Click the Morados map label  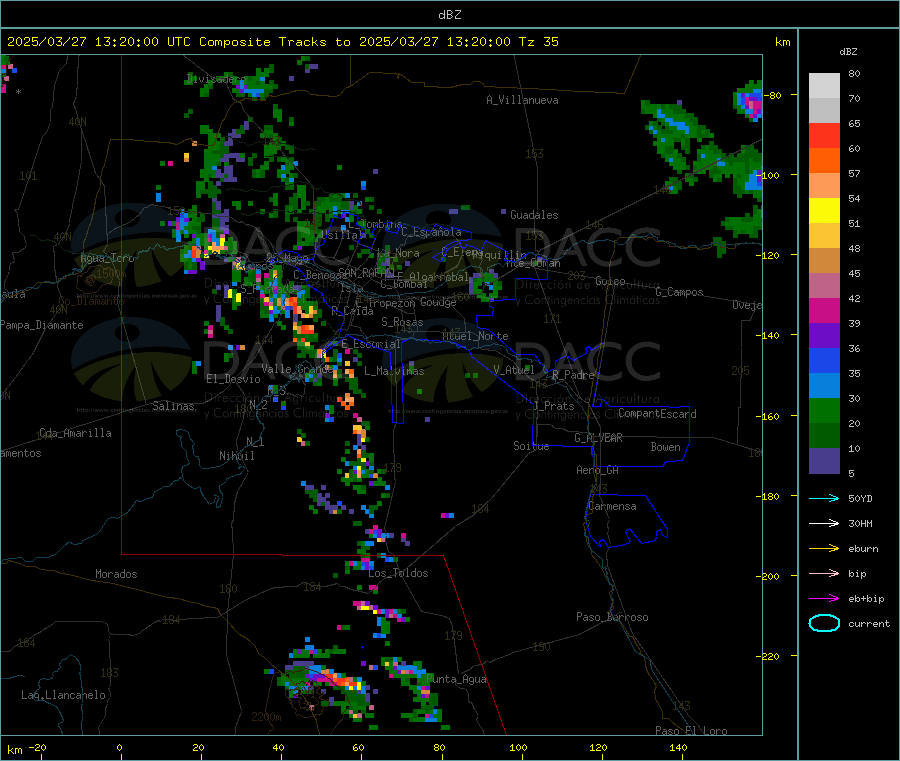116,574
